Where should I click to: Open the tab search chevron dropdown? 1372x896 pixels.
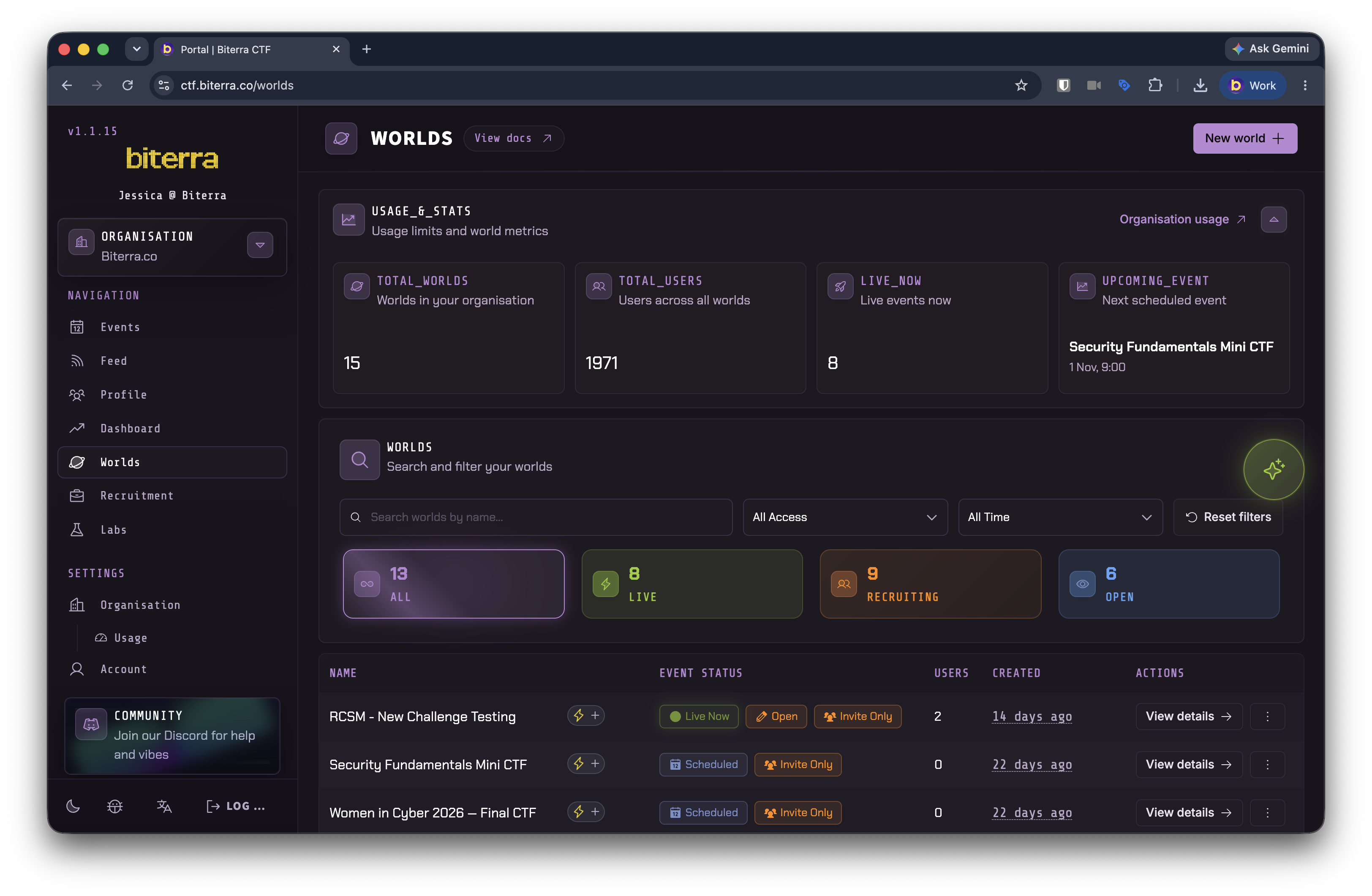(136, 49)
